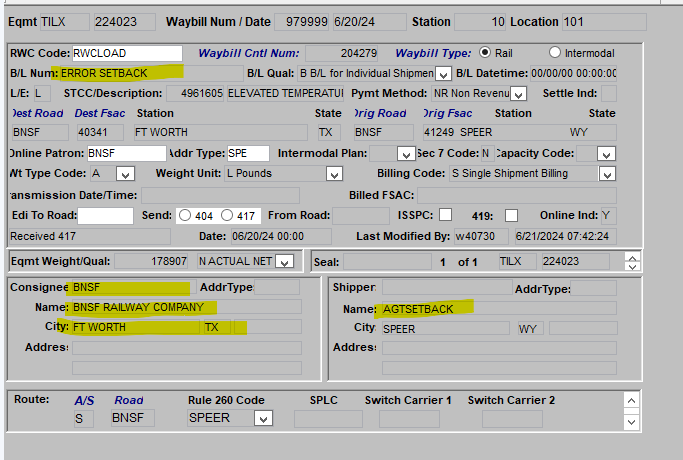Click the Addr Type field showing SPE
The image size is (683, 460).
248,153
